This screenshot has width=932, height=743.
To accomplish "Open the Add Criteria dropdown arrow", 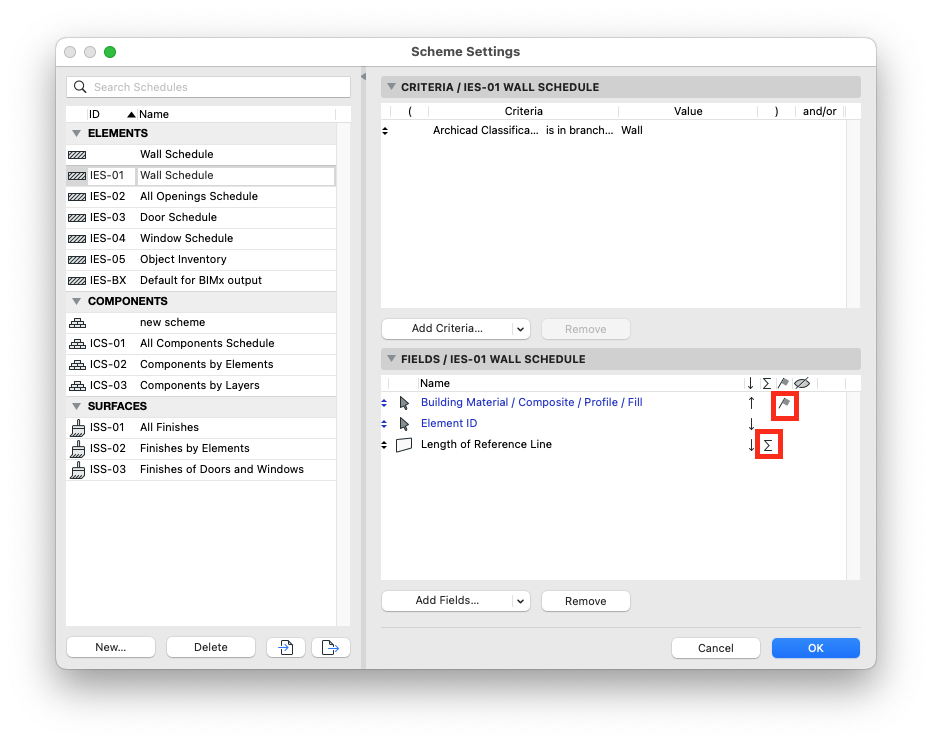I will [x=520, y=329].
